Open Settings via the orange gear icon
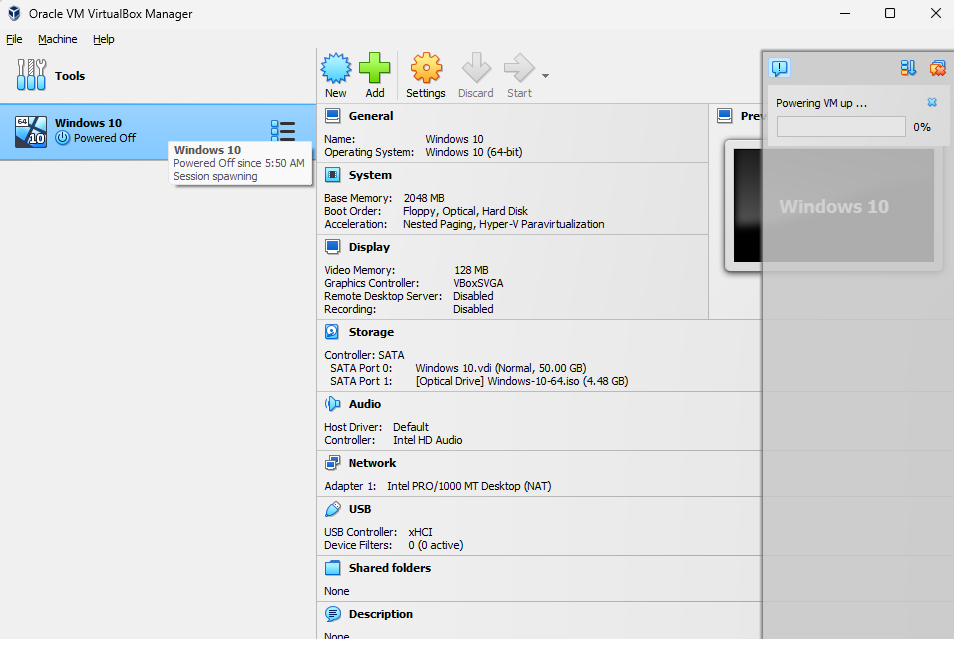The width and height of the screenshot is (960, 645). tap(426, 68)
